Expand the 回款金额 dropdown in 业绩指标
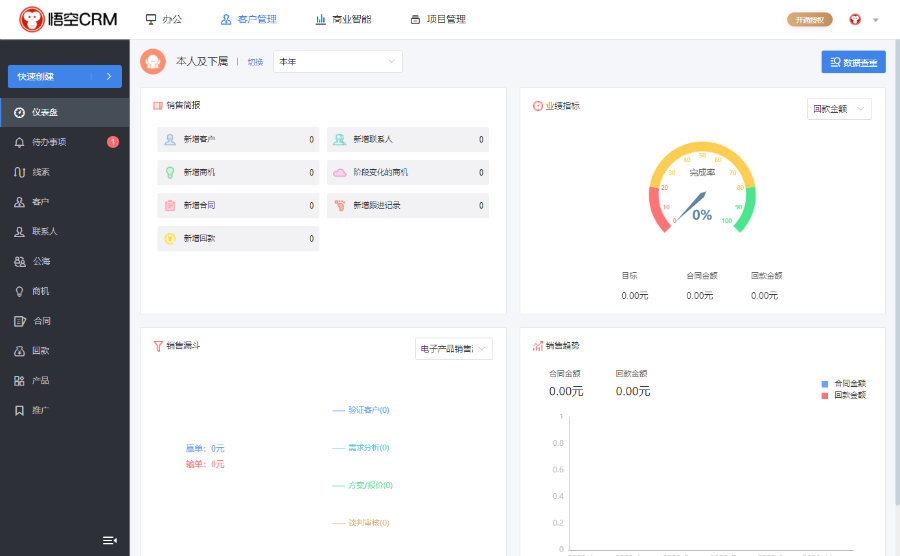The width and height of the screenshot is (900, 556). [x=838, y=109]
